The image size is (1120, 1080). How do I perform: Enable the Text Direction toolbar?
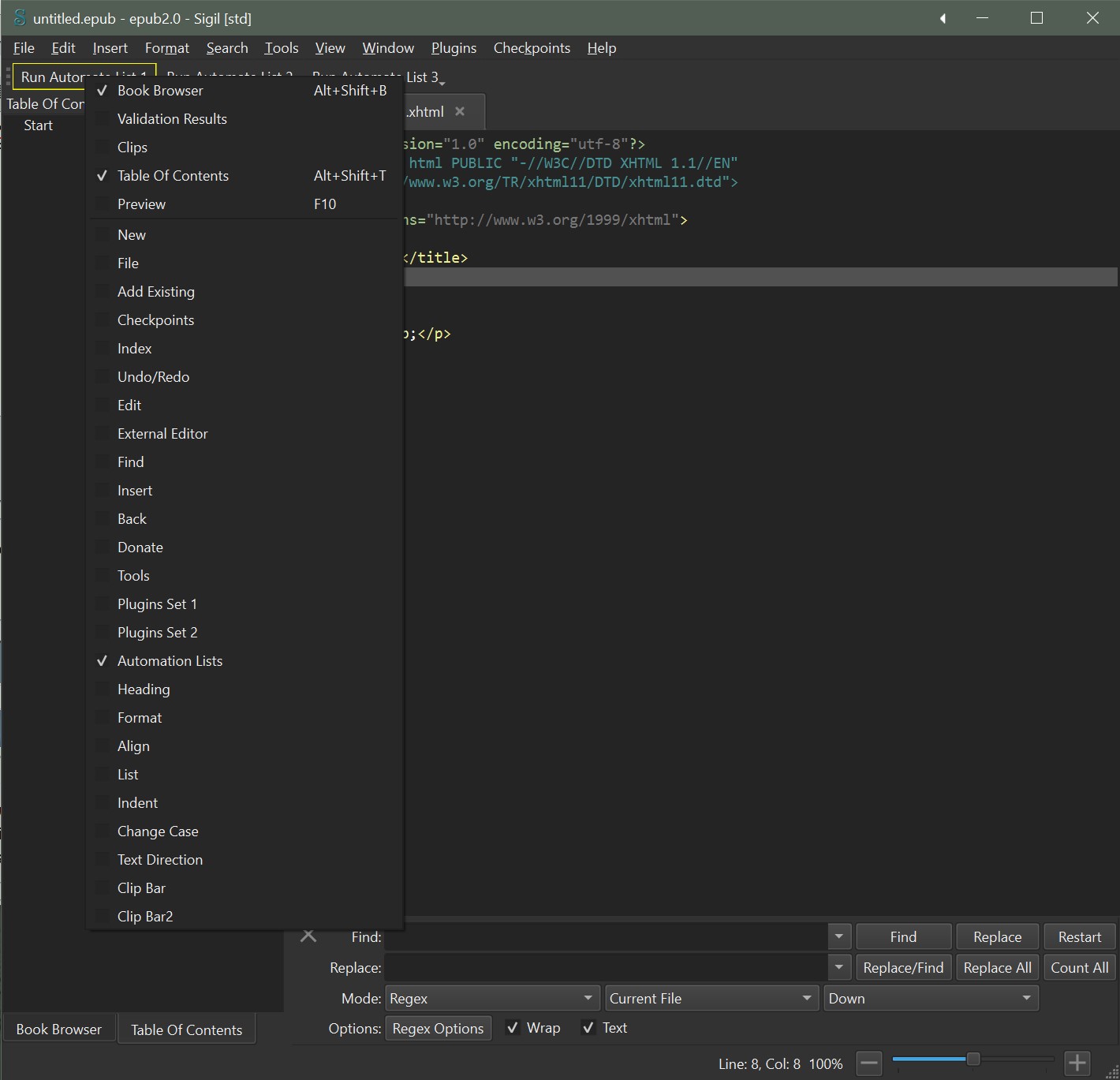coord(245,860)
